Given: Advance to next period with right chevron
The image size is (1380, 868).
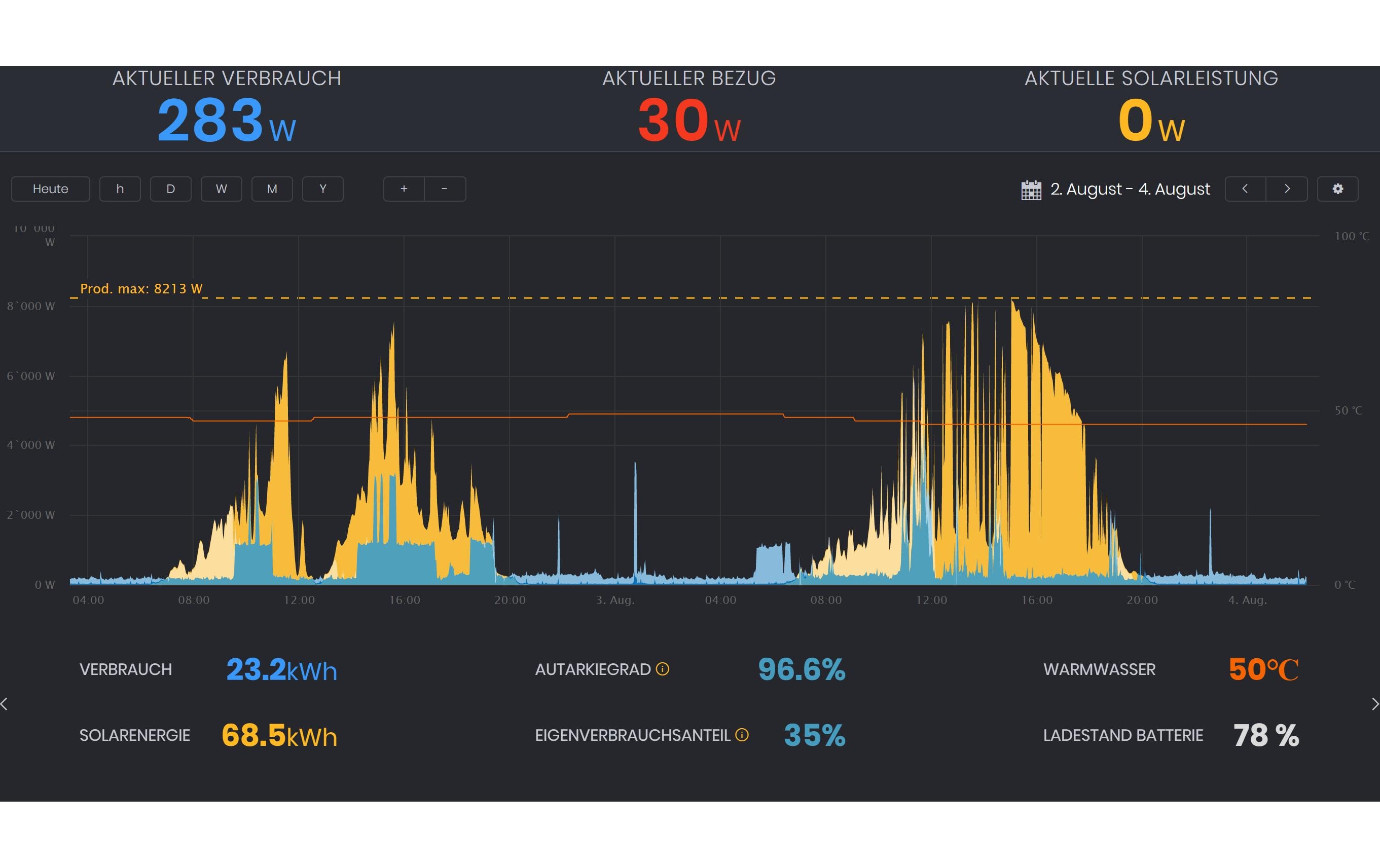Looking at the screenshot, I should [1287, 188].
